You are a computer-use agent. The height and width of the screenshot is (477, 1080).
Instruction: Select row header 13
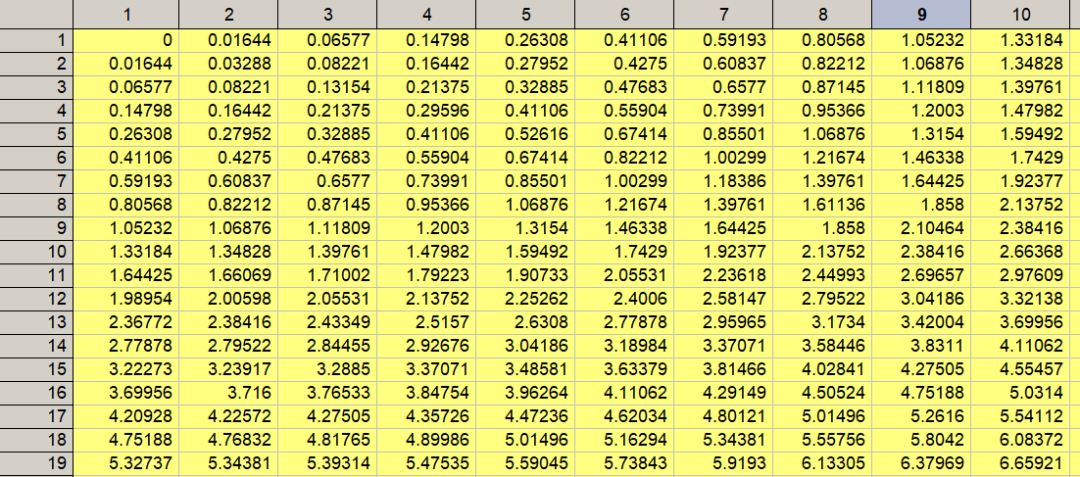click(37, 322)
